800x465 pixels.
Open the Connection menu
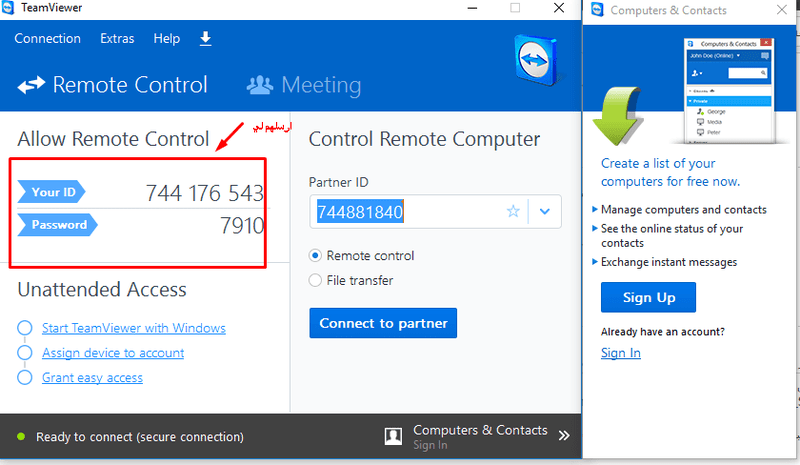pos(47,39)
